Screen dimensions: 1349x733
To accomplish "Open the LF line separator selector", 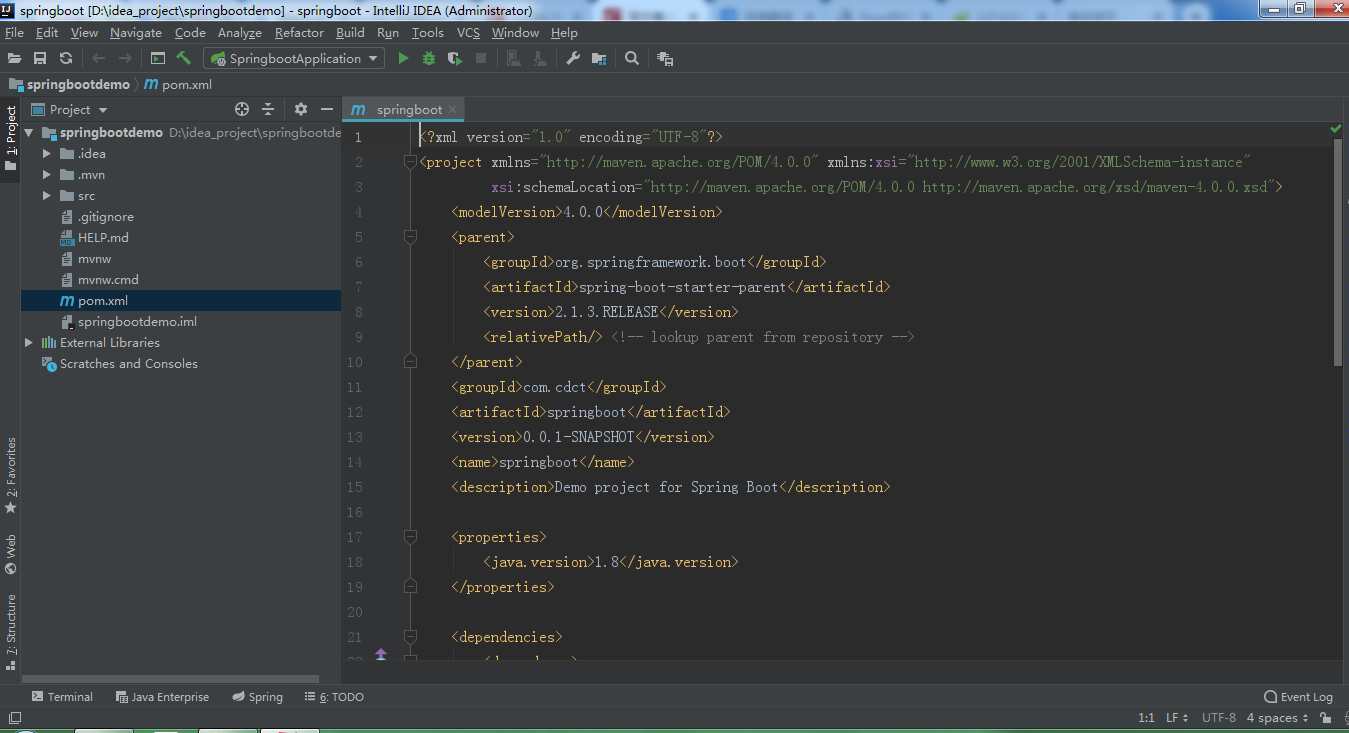I will click(x=1177, y=718).
